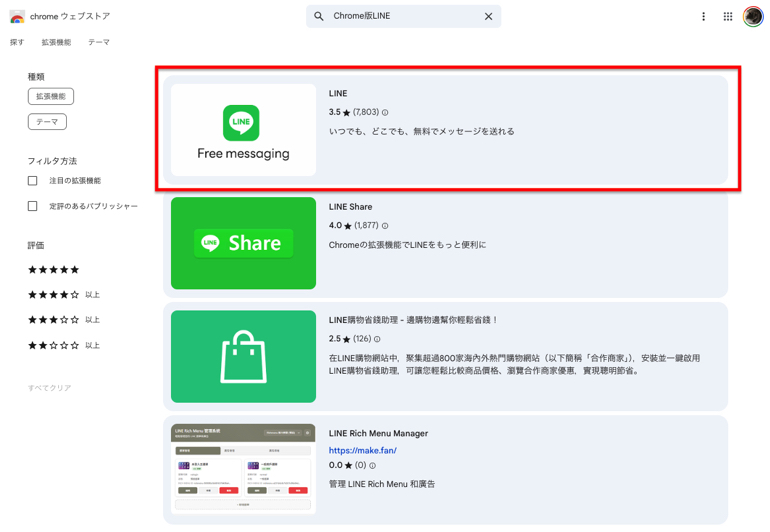This screenshot has height=532, width=770.
Task: Click the Chrome Web Store rainbow logo
Action: [17, 17]
